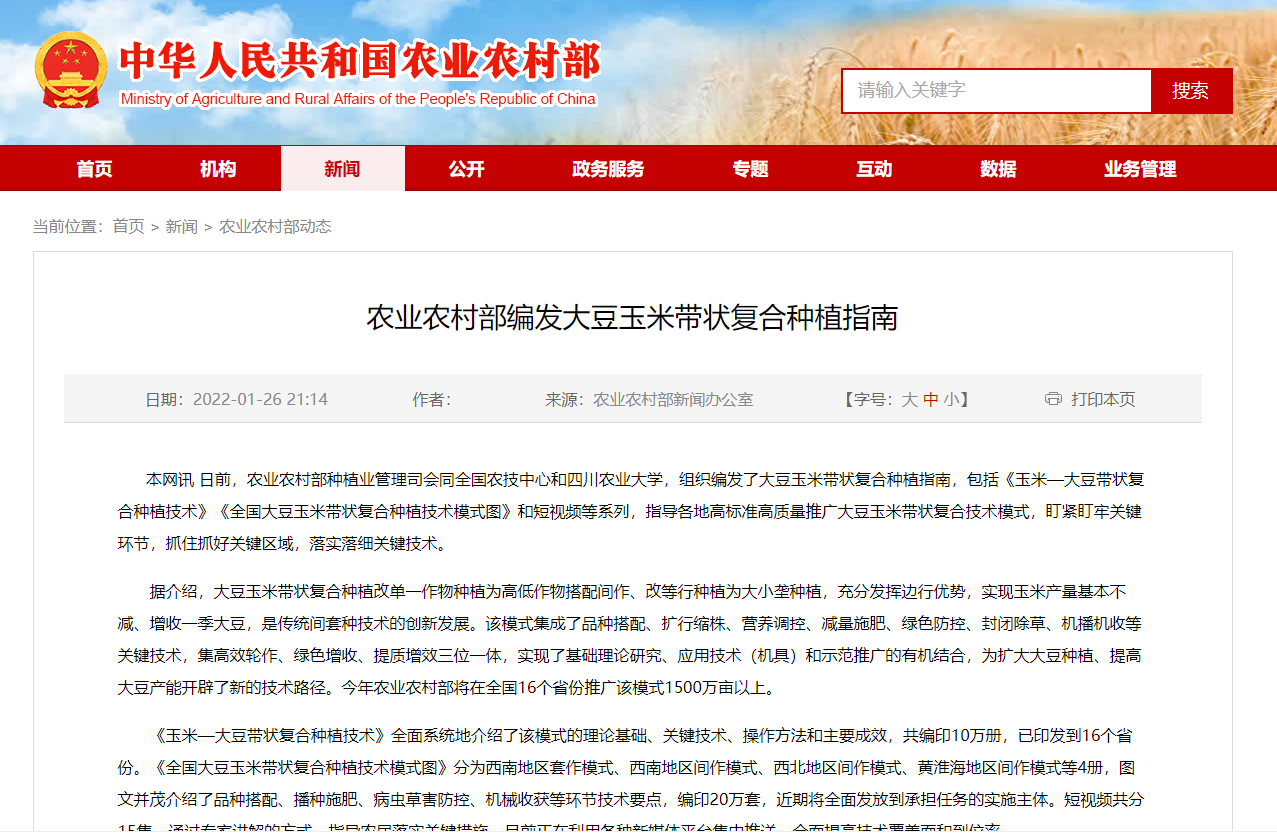Click the 新闻 breadcrumb link
1277x835 pixels.
(182, 227)
